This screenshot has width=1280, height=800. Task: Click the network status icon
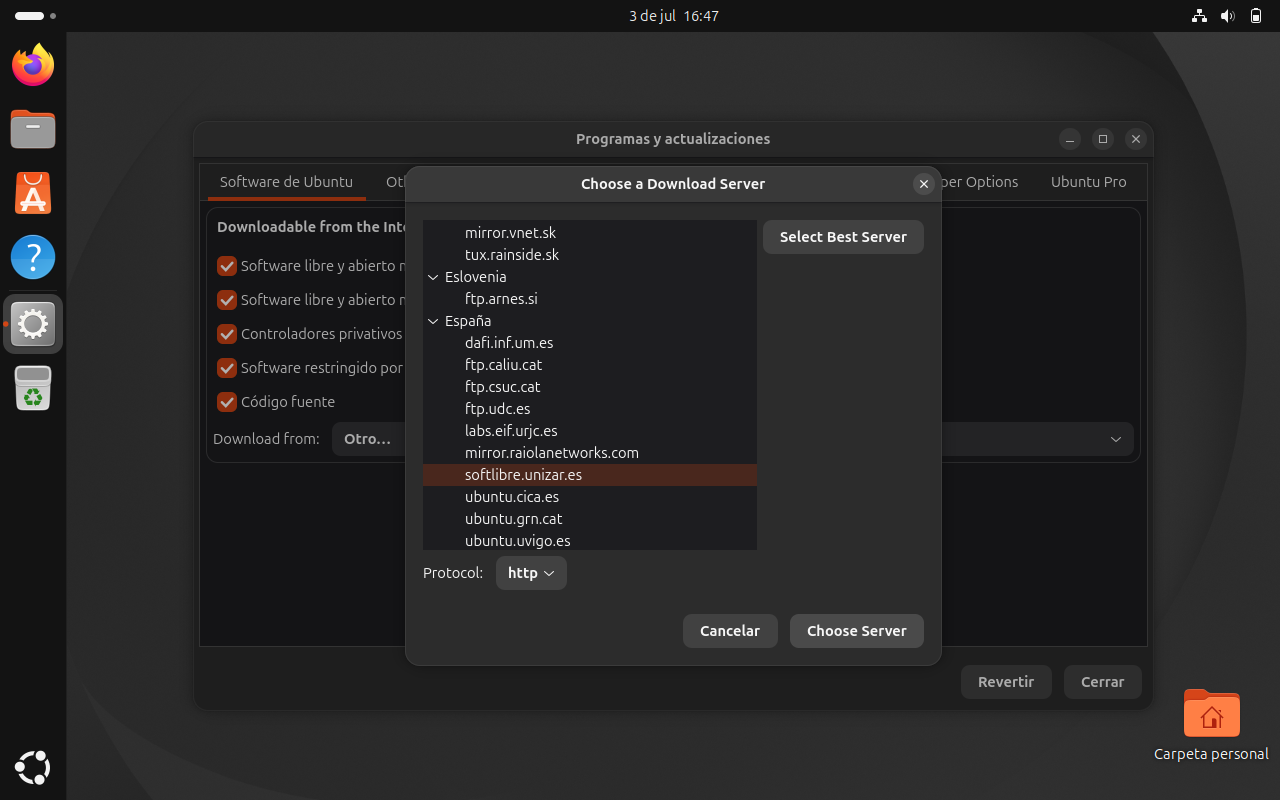click(1199, 16)
